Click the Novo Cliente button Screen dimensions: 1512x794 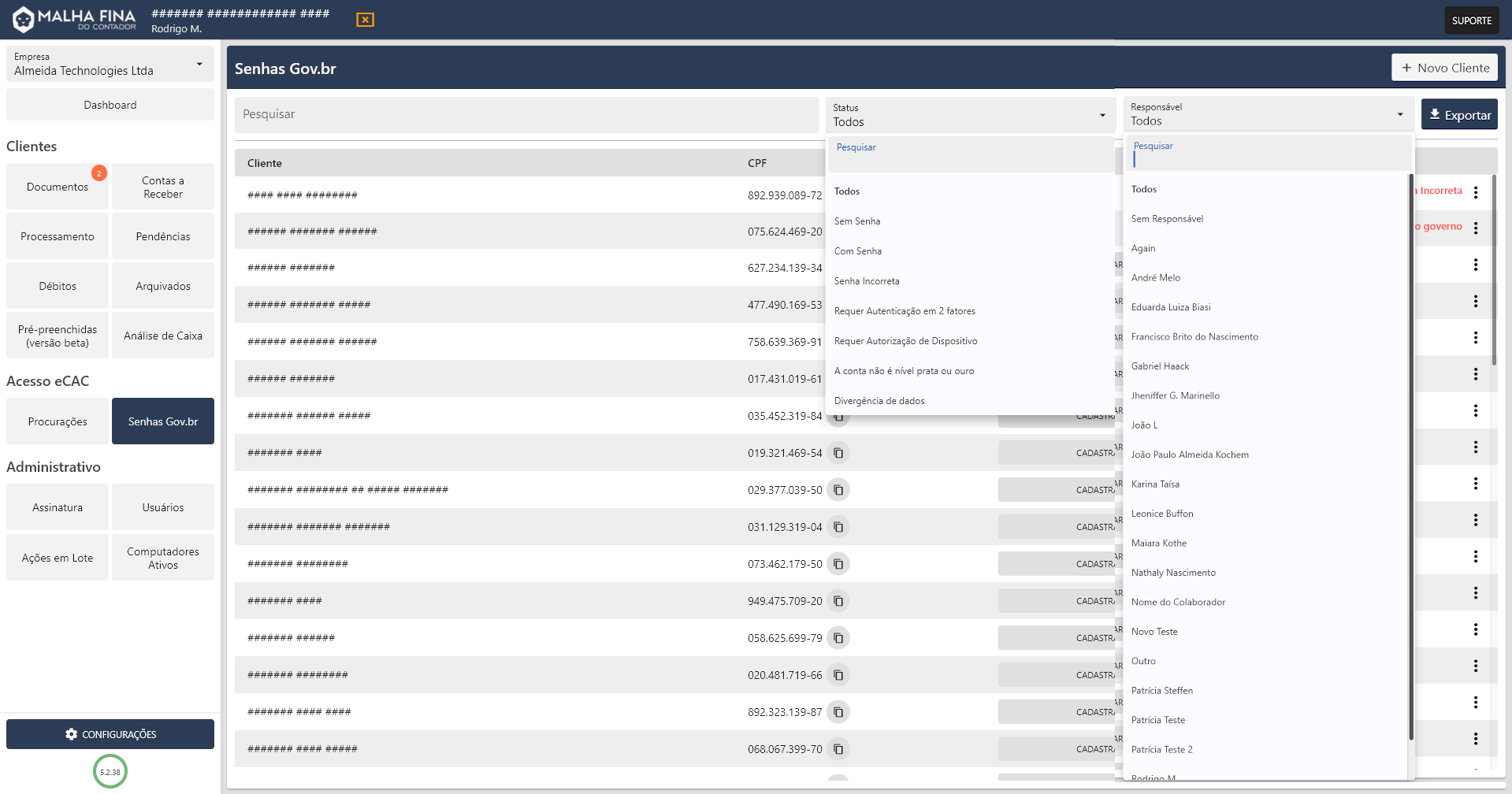[1444, 68]
